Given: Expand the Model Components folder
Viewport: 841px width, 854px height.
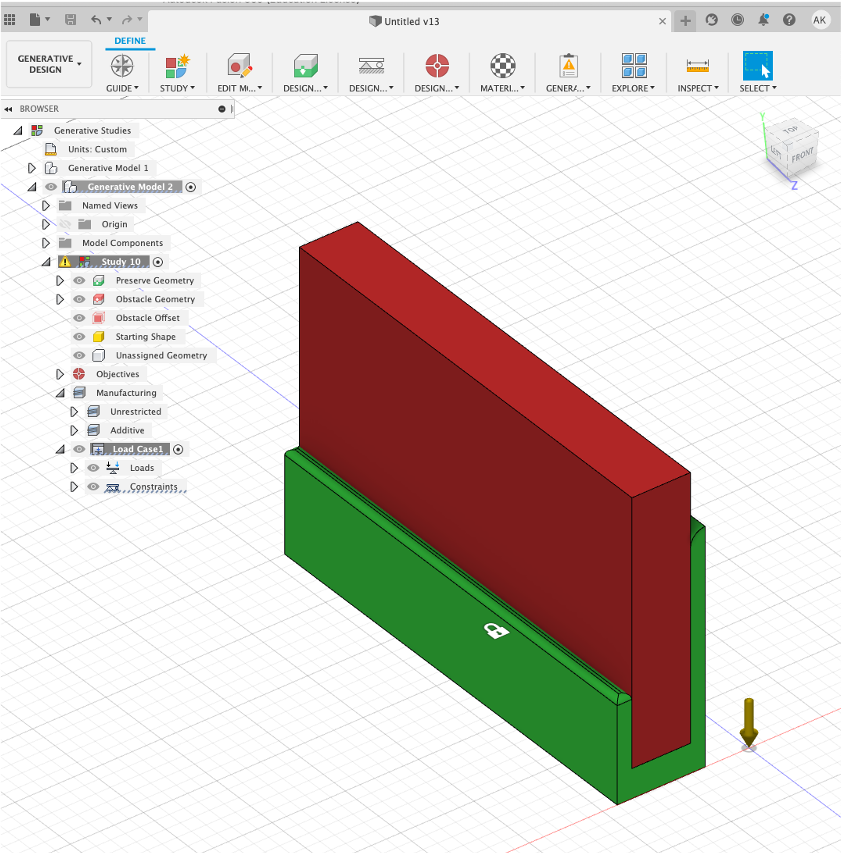Looking at the screenshot, I should click(x=46, y=243).
